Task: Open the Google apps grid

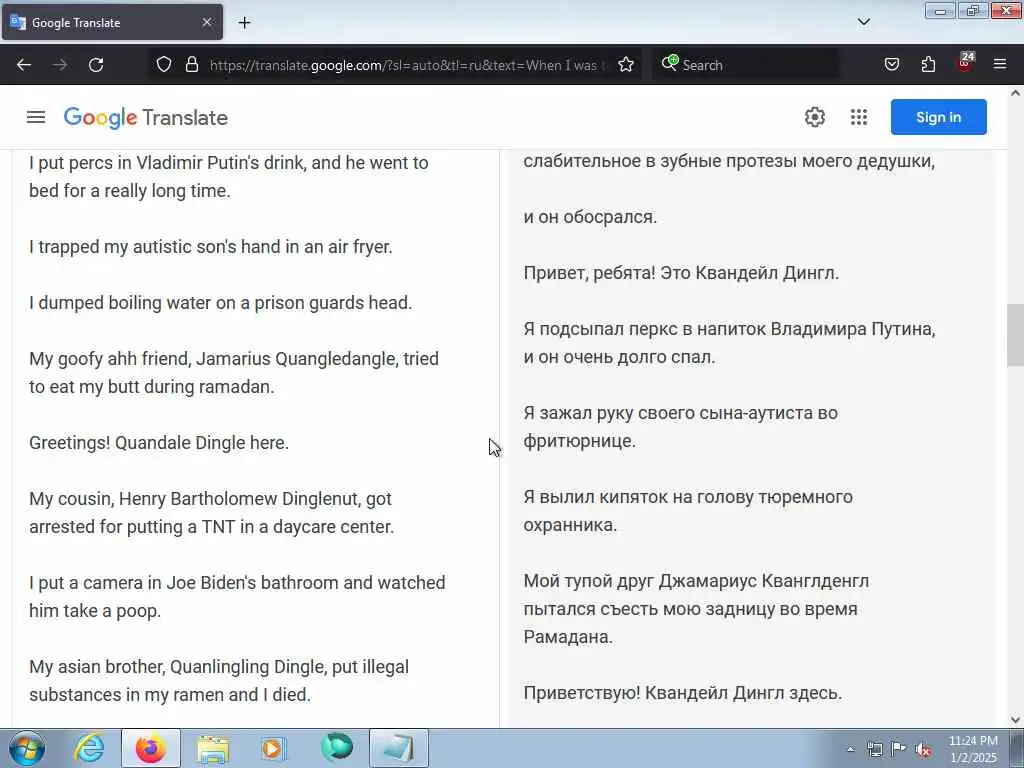Action: 859,118
